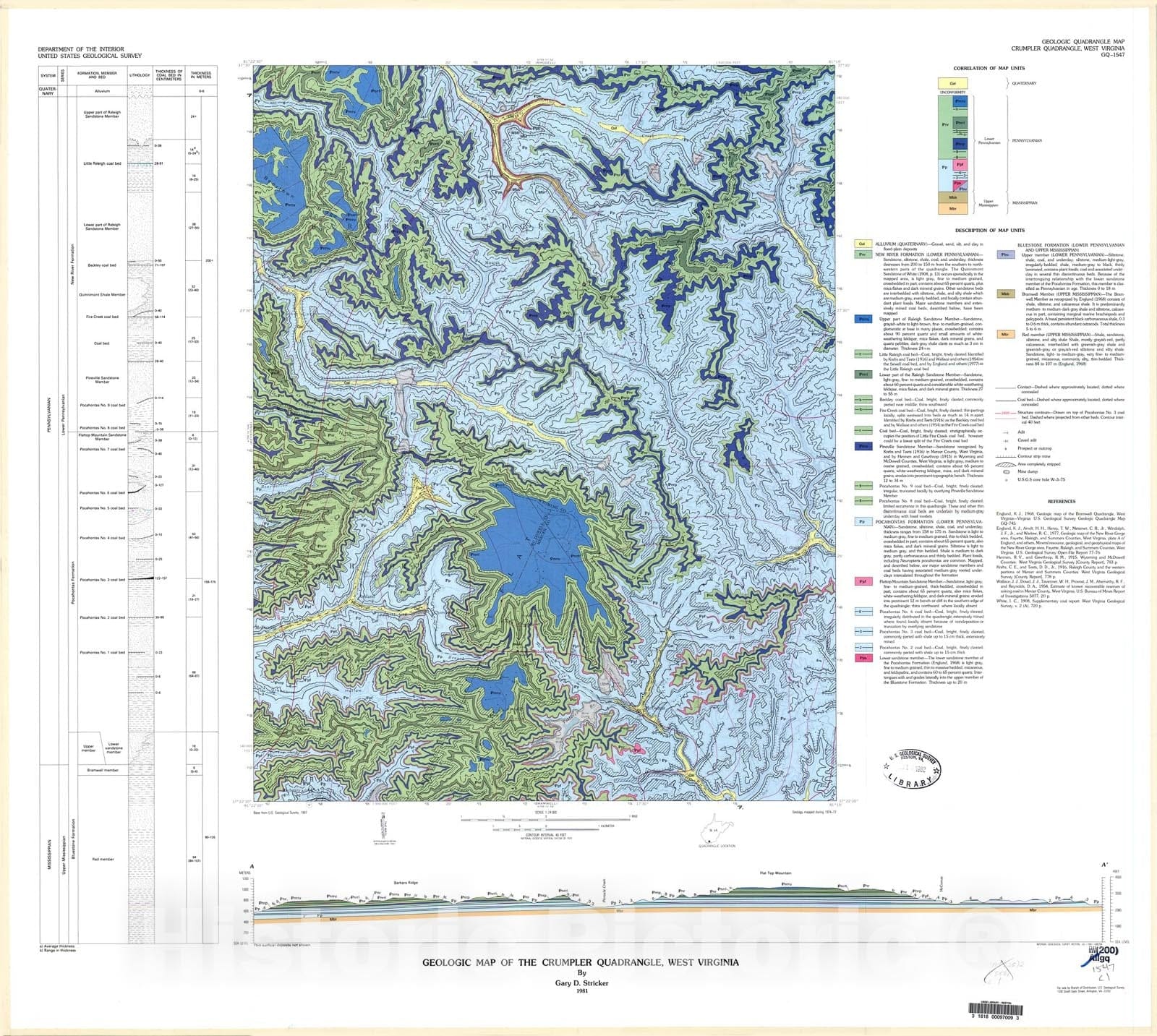Image resolution: width=1157 pixels, height=1036 pixels.
Task: Click the 'Area completely stripped' hatched symbol
Action: click(1007, 464)
